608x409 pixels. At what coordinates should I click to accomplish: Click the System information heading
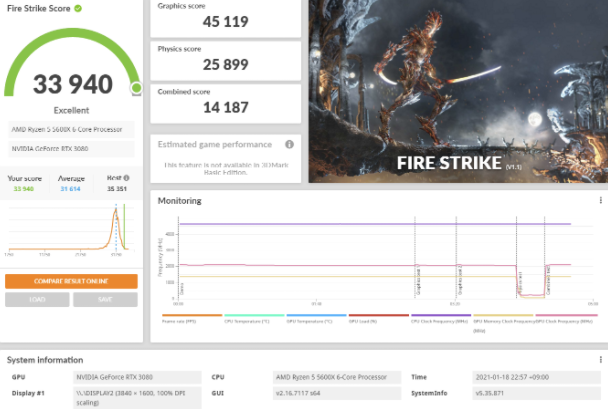tap(45, 360)
